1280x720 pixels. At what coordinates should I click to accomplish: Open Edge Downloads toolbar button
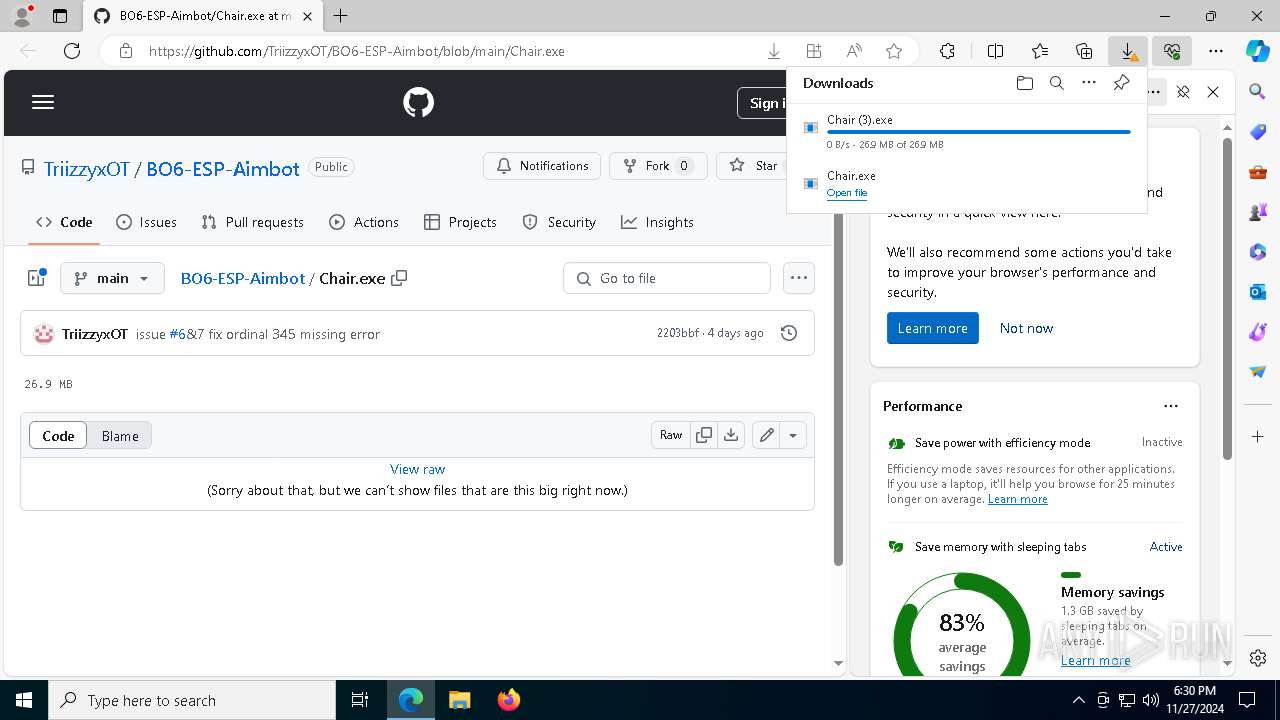coord(1127,51)
